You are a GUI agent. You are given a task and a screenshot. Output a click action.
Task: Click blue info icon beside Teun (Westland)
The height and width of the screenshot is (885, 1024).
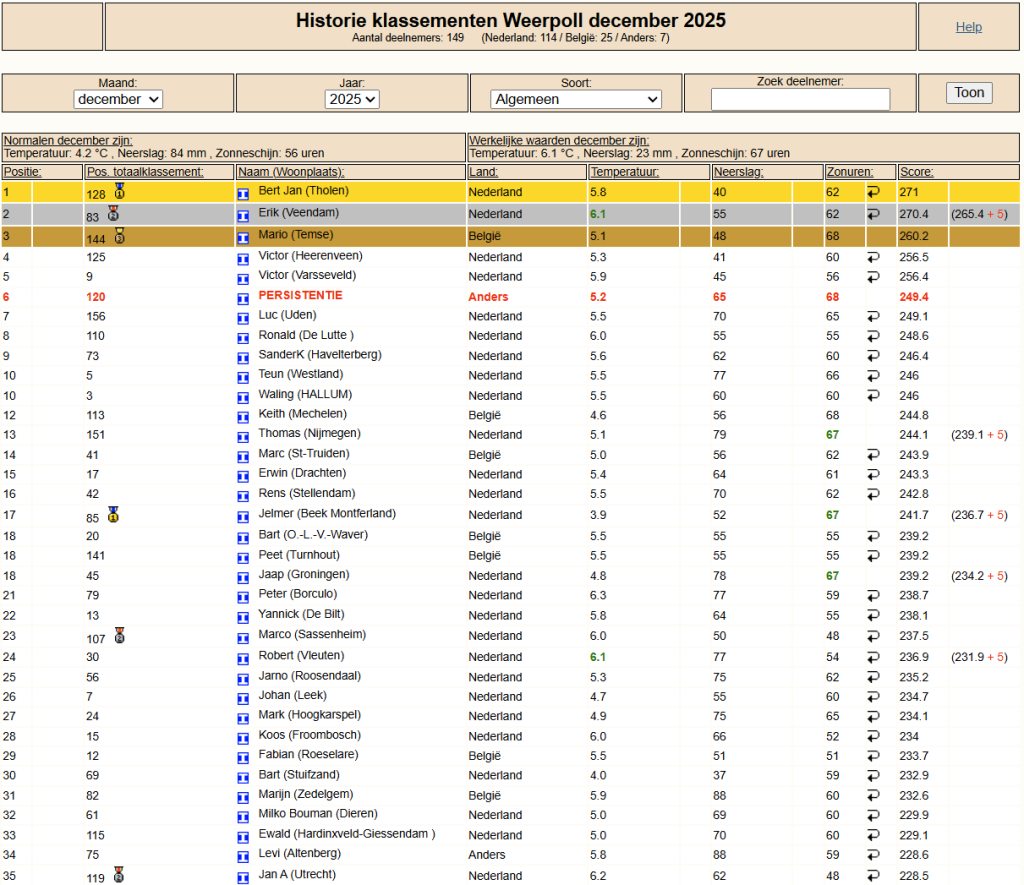(x=243, y=378)
